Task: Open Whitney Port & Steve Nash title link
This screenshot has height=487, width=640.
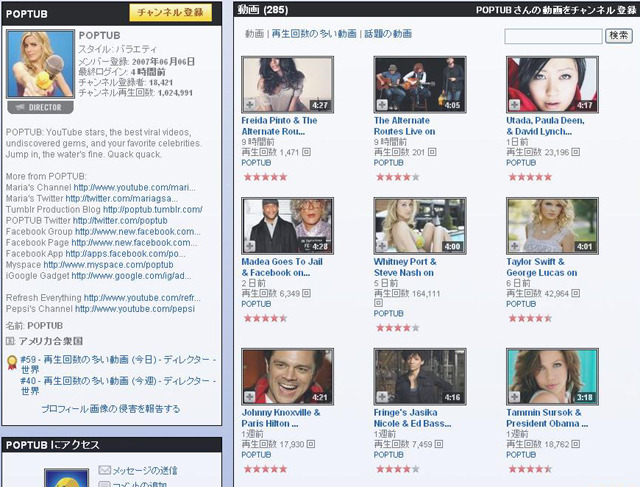Action: (405, 267)
